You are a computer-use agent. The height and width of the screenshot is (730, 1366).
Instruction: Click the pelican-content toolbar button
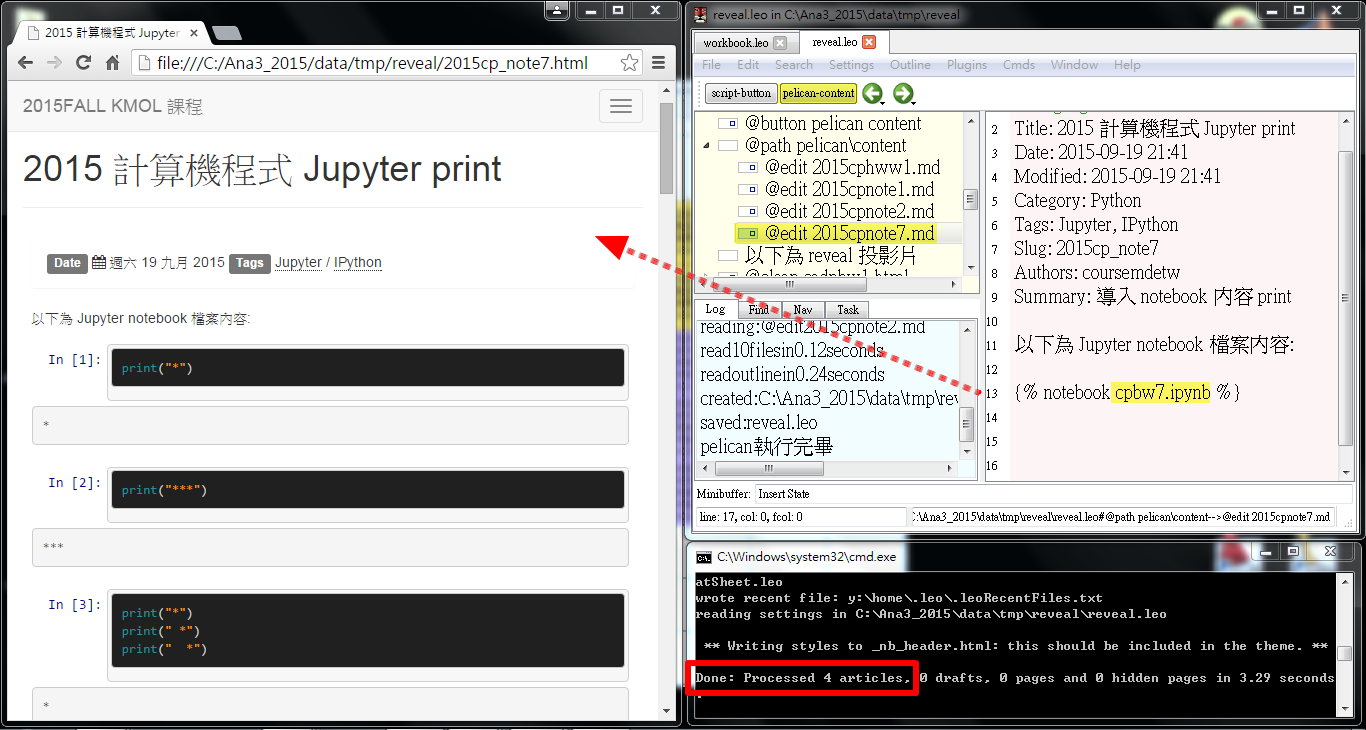click(x=818, y=93)
